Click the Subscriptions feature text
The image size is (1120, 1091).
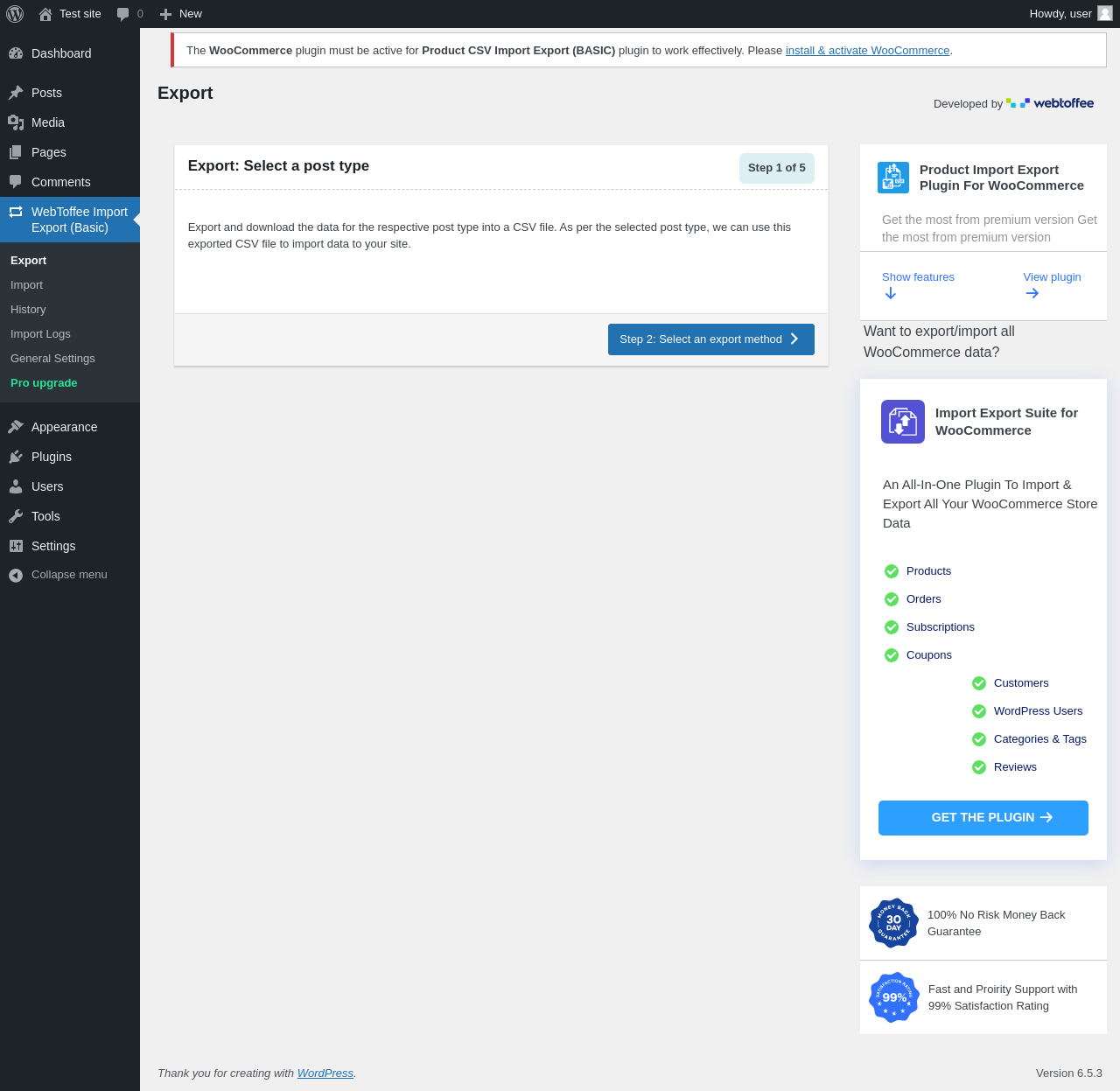tap(941, 627)
